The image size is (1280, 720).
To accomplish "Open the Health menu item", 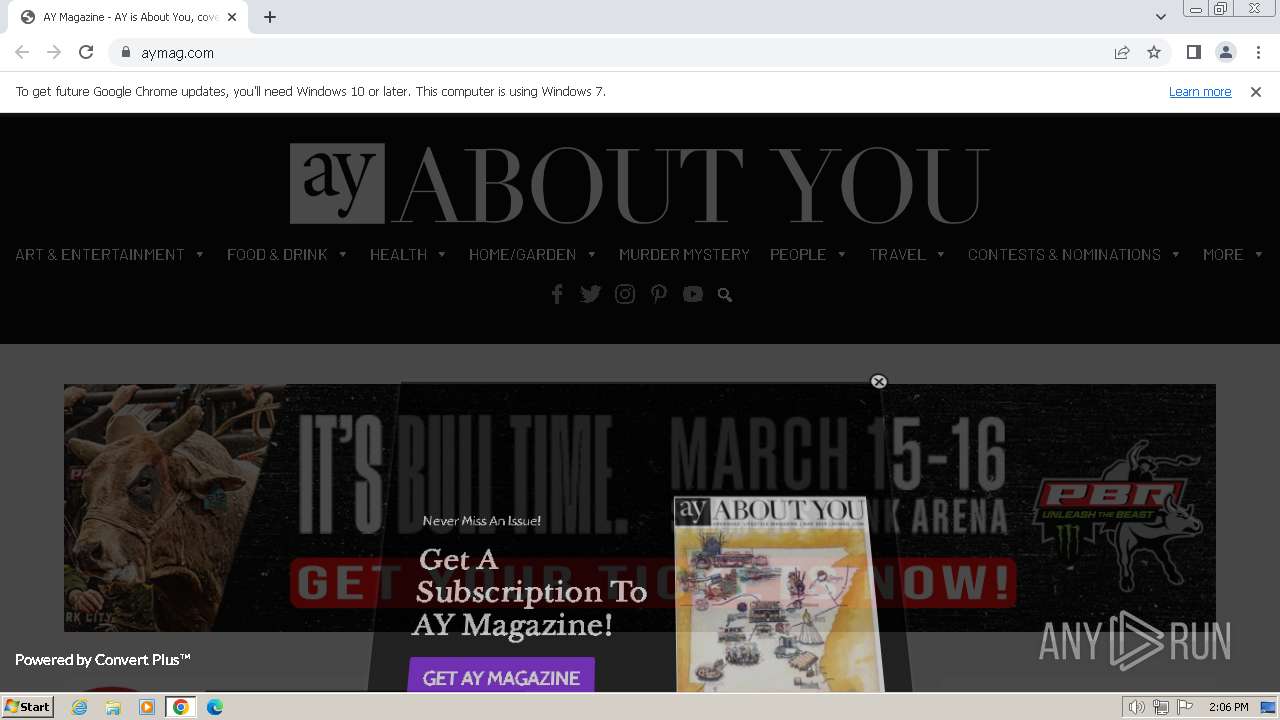I will click(398, 254).
